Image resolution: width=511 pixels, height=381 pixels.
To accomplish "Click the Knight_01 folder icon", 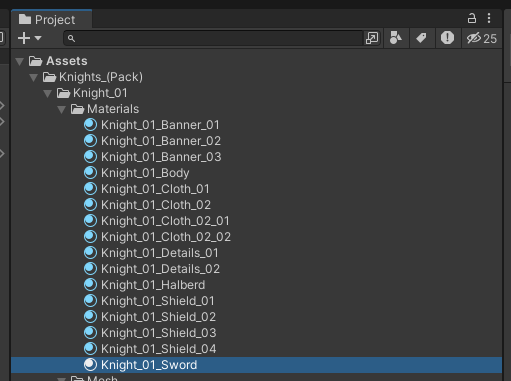I will (63, 93).
